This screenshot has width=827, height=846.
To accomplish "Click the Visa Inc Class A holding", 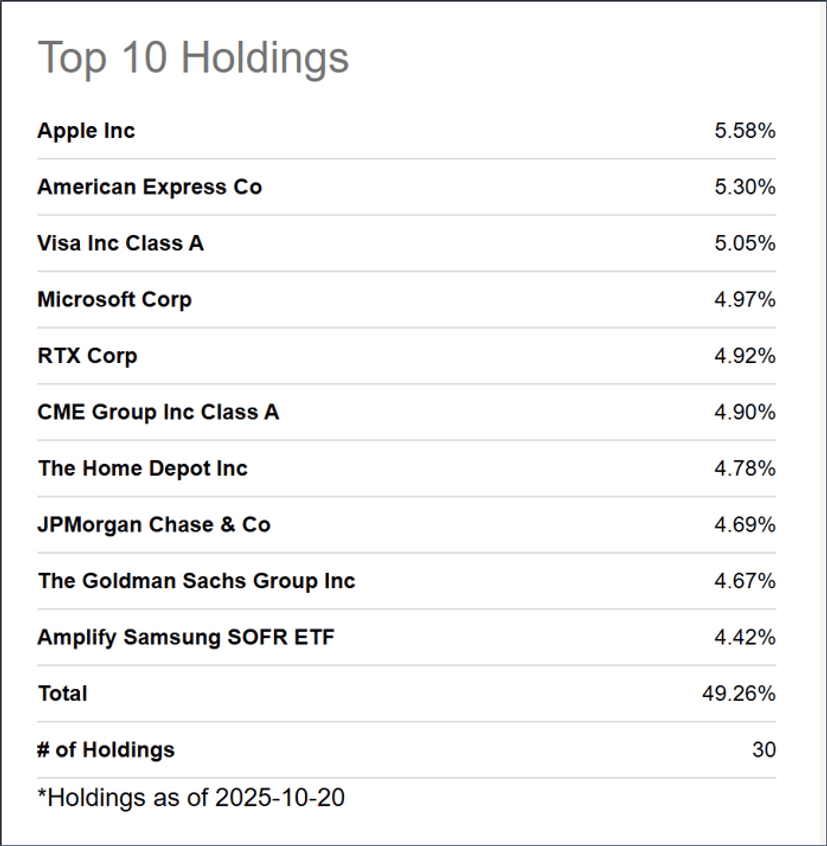I will [120, 243].
